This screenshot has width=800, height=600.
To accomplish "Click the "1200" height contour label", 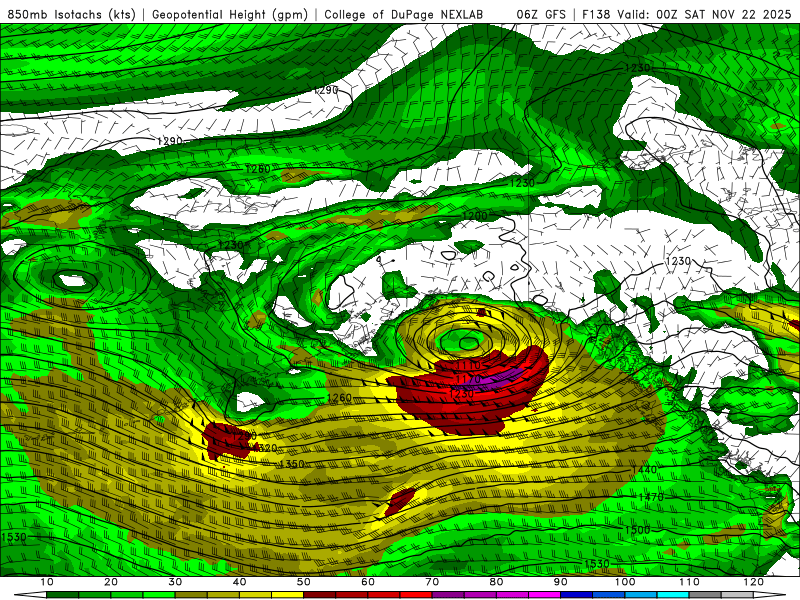I will (x=474, y=216).
